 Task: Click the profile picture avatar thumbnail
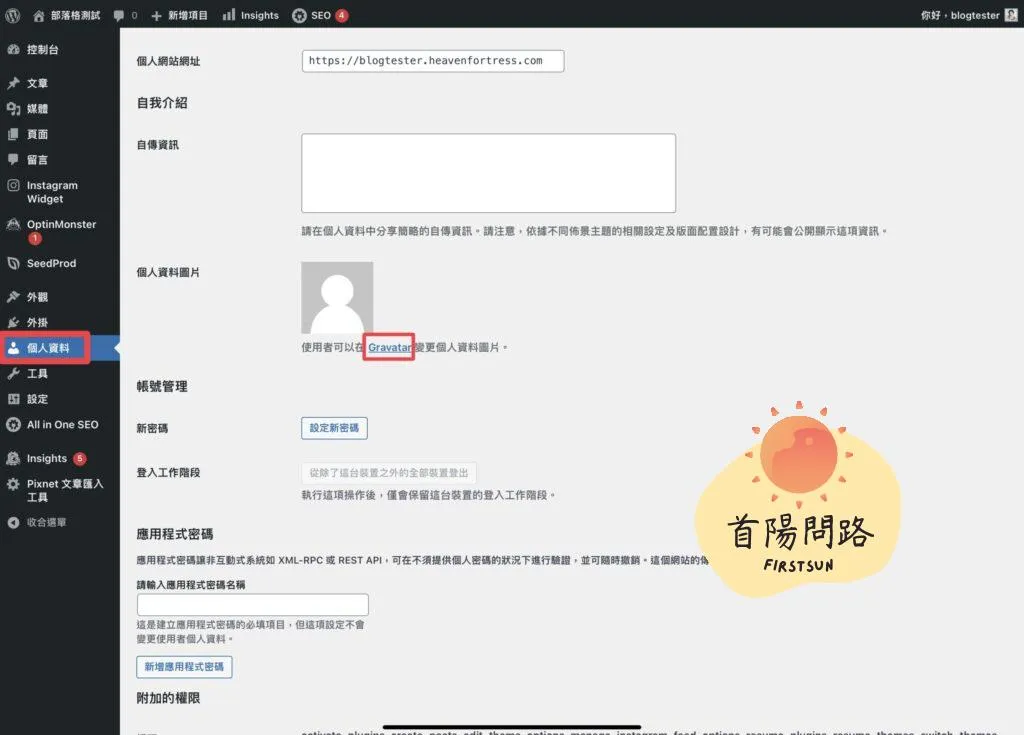click(337, 298)
